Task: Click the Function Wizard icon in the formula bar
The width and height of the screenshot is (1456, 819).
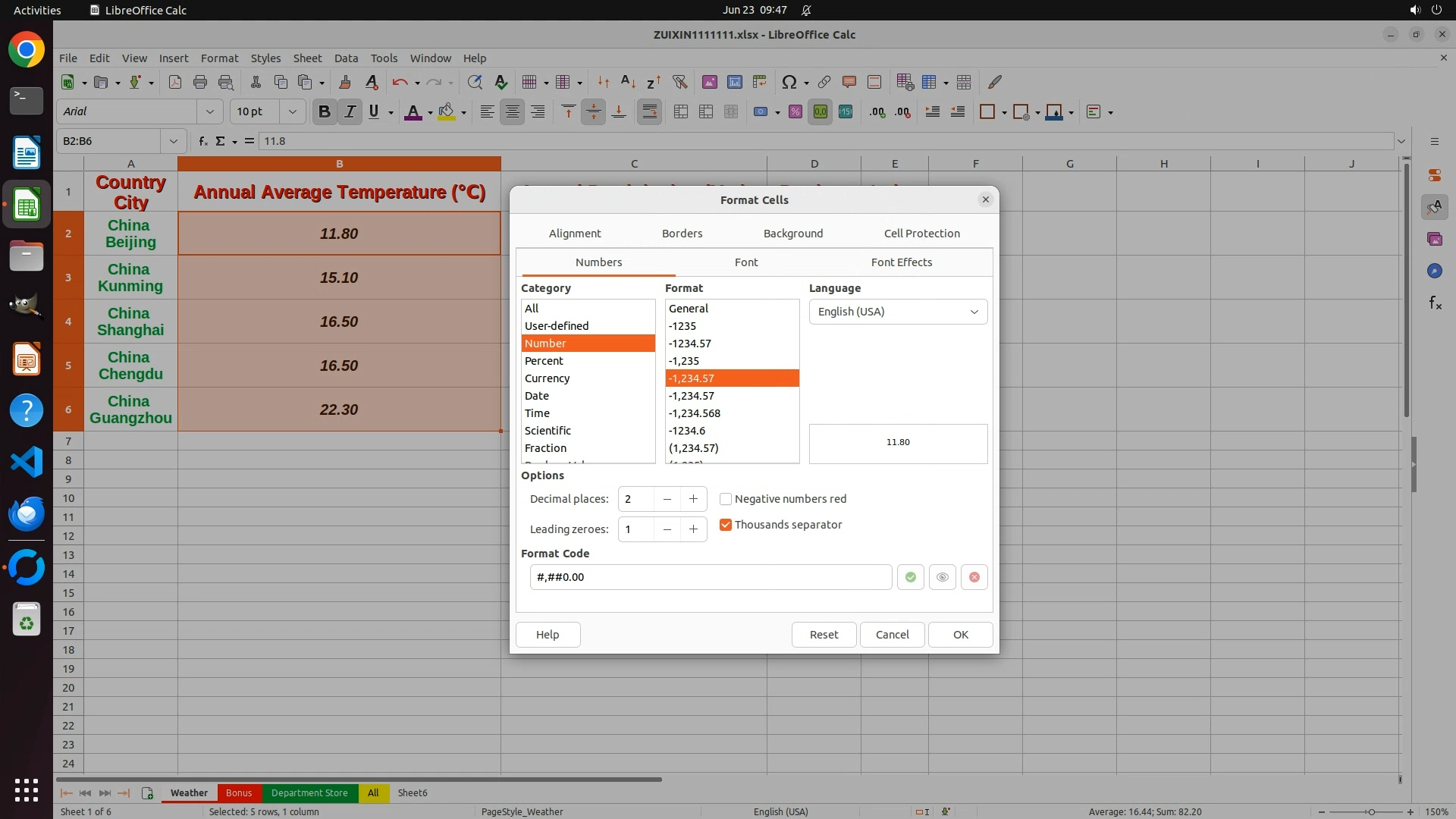Action: pos(202,141)
